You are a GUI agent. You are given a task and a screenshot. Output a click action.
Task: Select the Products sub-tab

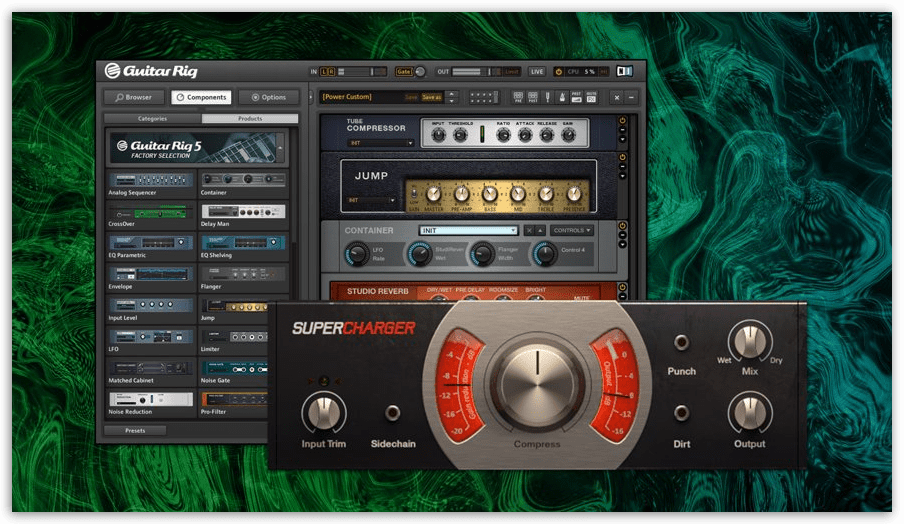[250, 118]
